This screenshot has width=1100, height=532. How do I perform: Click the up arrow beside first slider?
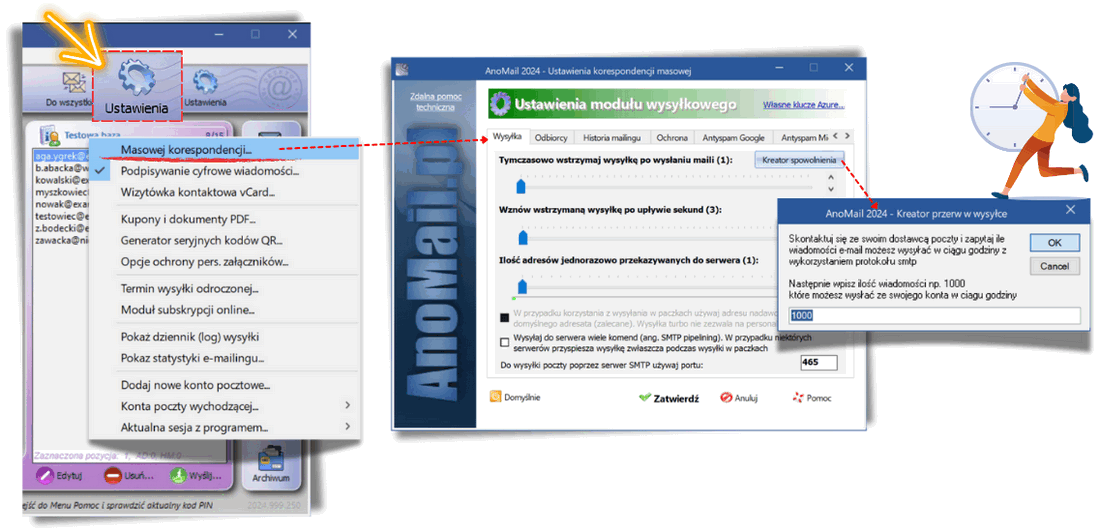[831, 178]
